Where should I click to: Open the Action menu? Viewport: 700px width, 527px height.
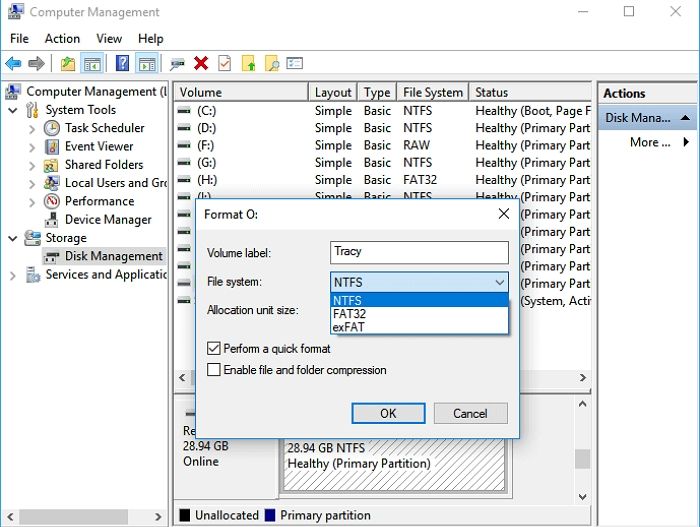point(62,38)
